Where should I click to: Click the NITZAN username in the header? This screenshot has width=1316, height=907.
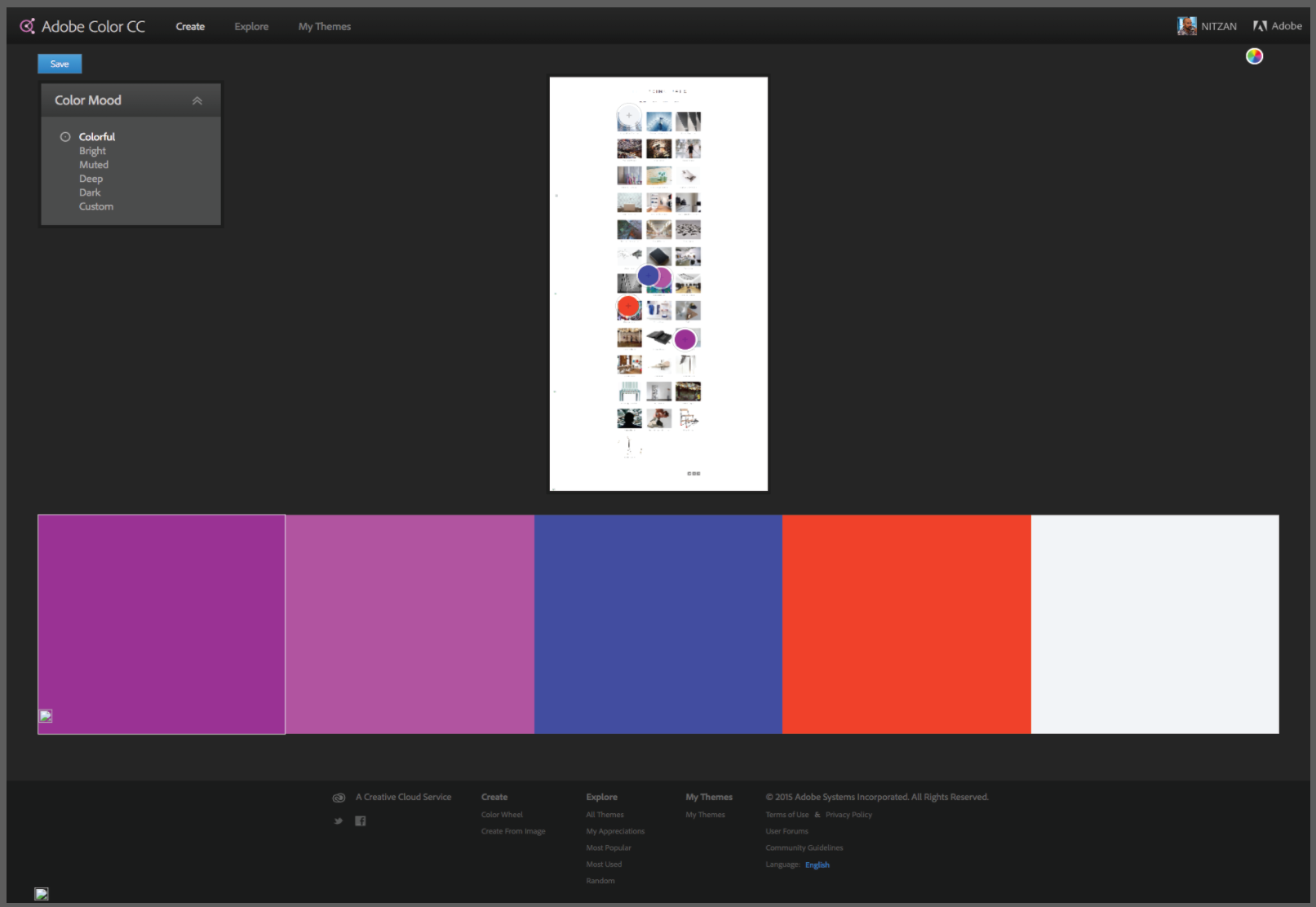pyautogui.click(x=1219, y=27)
